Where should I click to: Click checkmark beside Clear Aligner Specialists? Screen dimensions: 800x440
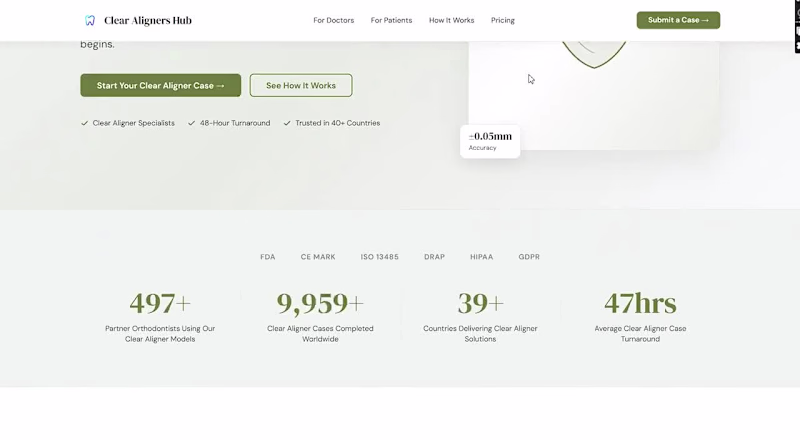tap(85, 123)
